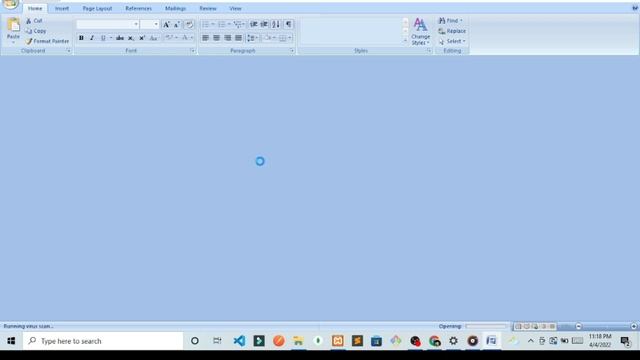Open Task View on taskbar
This screenshot has height=360, width=640.
[217, 341]
